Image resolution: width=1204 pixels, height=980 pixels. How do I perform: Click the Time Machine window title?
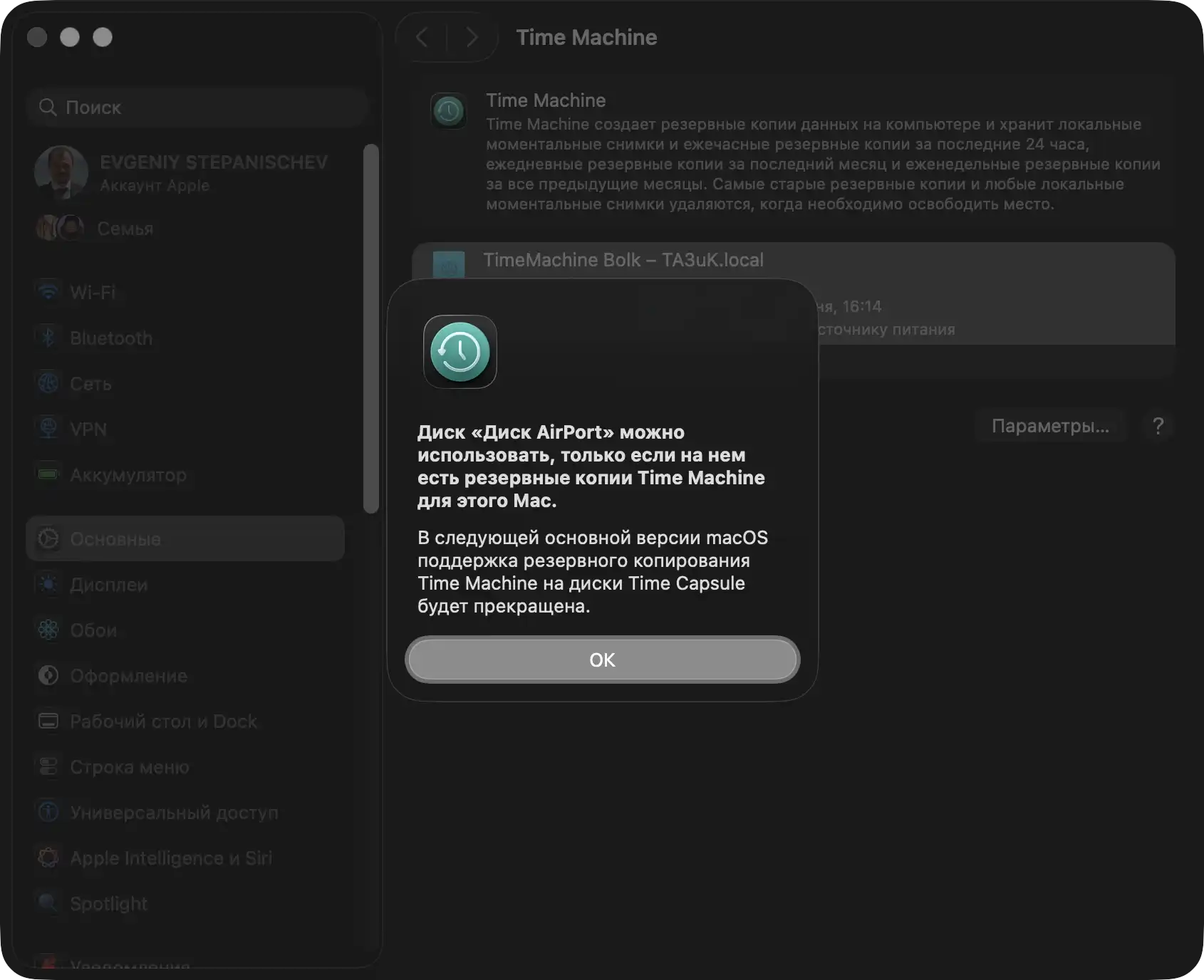pos(586,37)
